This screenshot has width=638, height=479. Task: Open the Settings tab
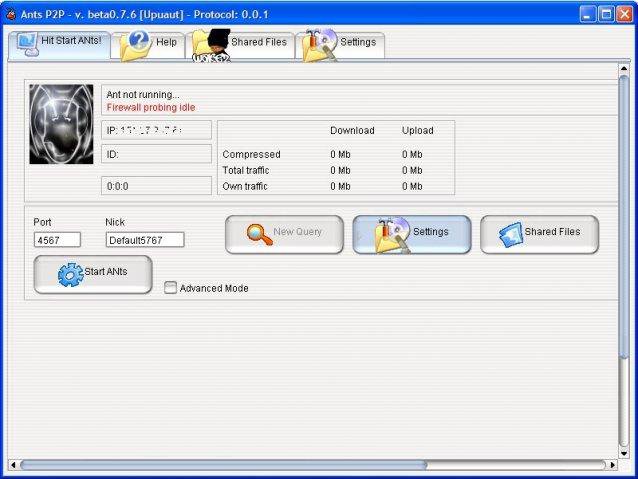click(357, 43)
